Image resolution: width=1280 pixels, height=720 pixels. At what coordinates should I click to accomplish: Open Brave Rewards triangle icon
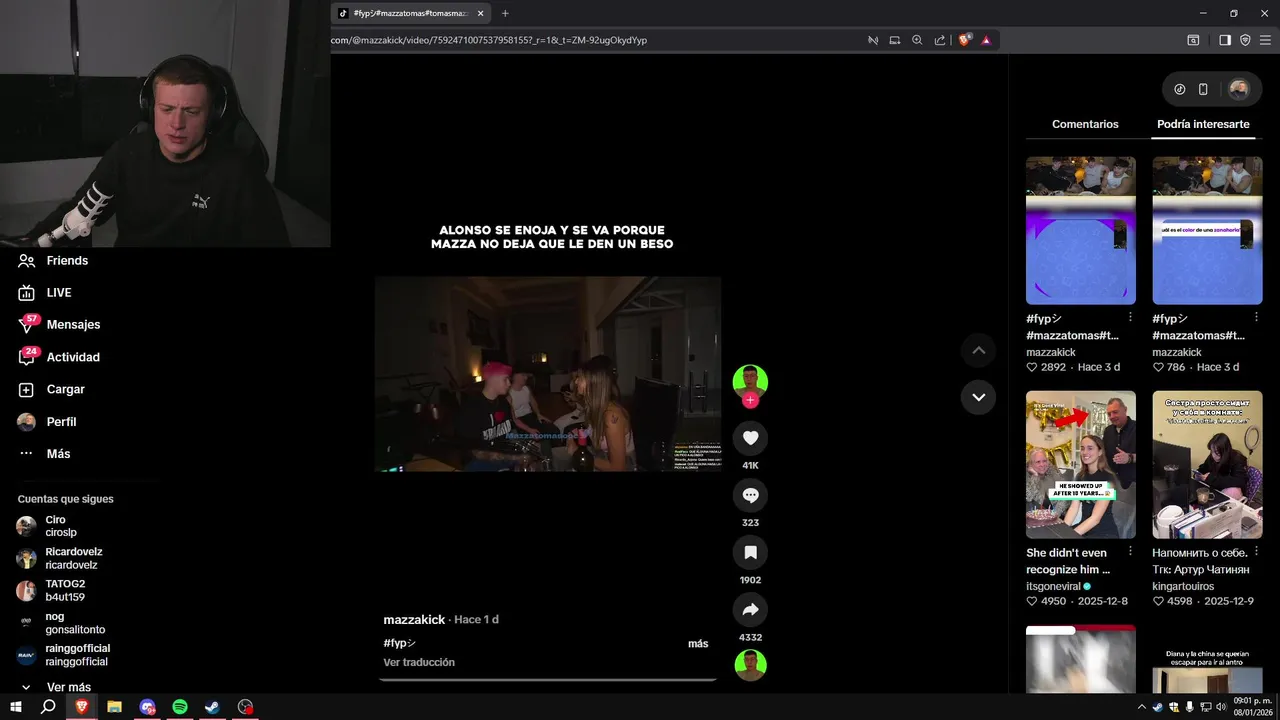(x=986, y=40)
